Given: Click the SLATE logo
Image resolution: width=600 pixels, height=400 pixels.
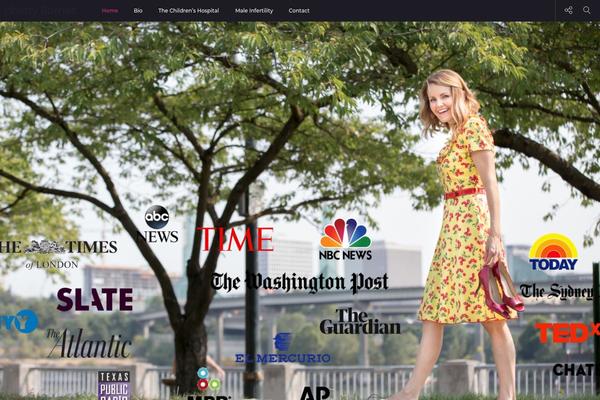Looking at the screenshot, I should click(95, 299).
